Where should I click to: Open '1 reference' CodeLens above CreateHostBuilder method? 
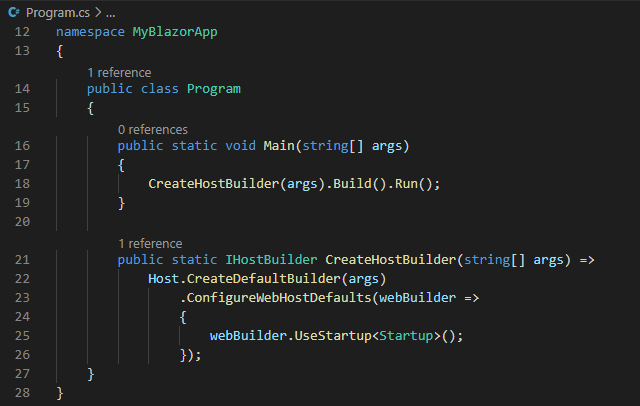[x=150, y=244]
